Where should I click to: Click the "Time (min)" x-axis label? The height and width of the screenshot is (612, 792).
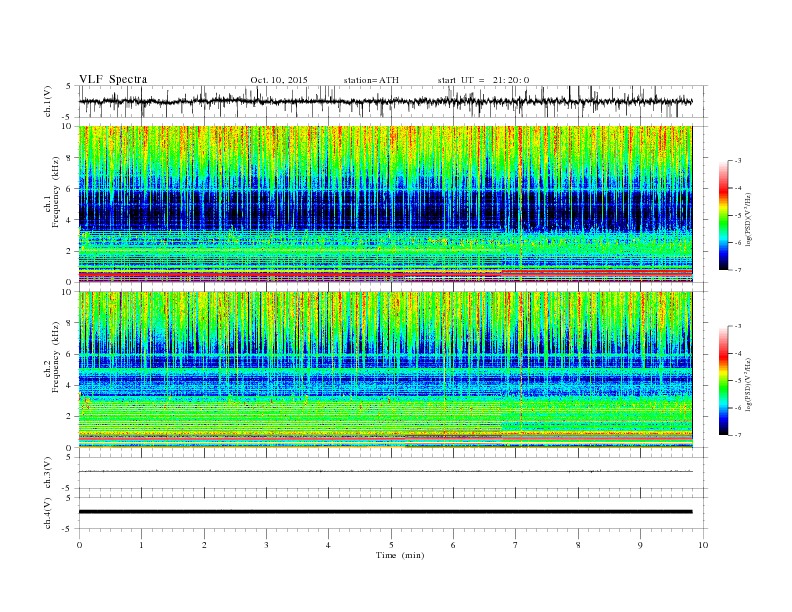click(400, 555)
